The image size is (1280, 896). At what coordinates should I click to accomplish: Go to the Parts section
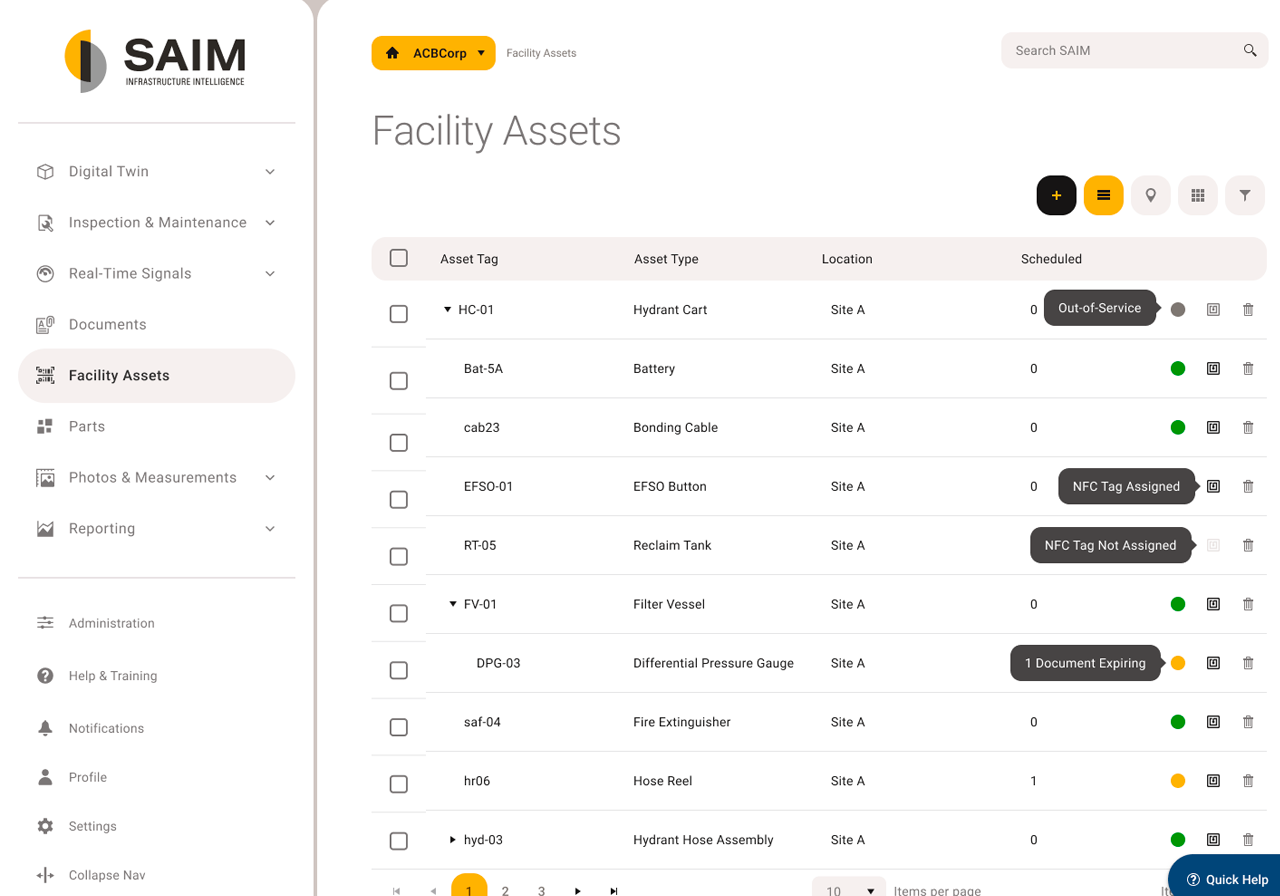tap(87, 426)
